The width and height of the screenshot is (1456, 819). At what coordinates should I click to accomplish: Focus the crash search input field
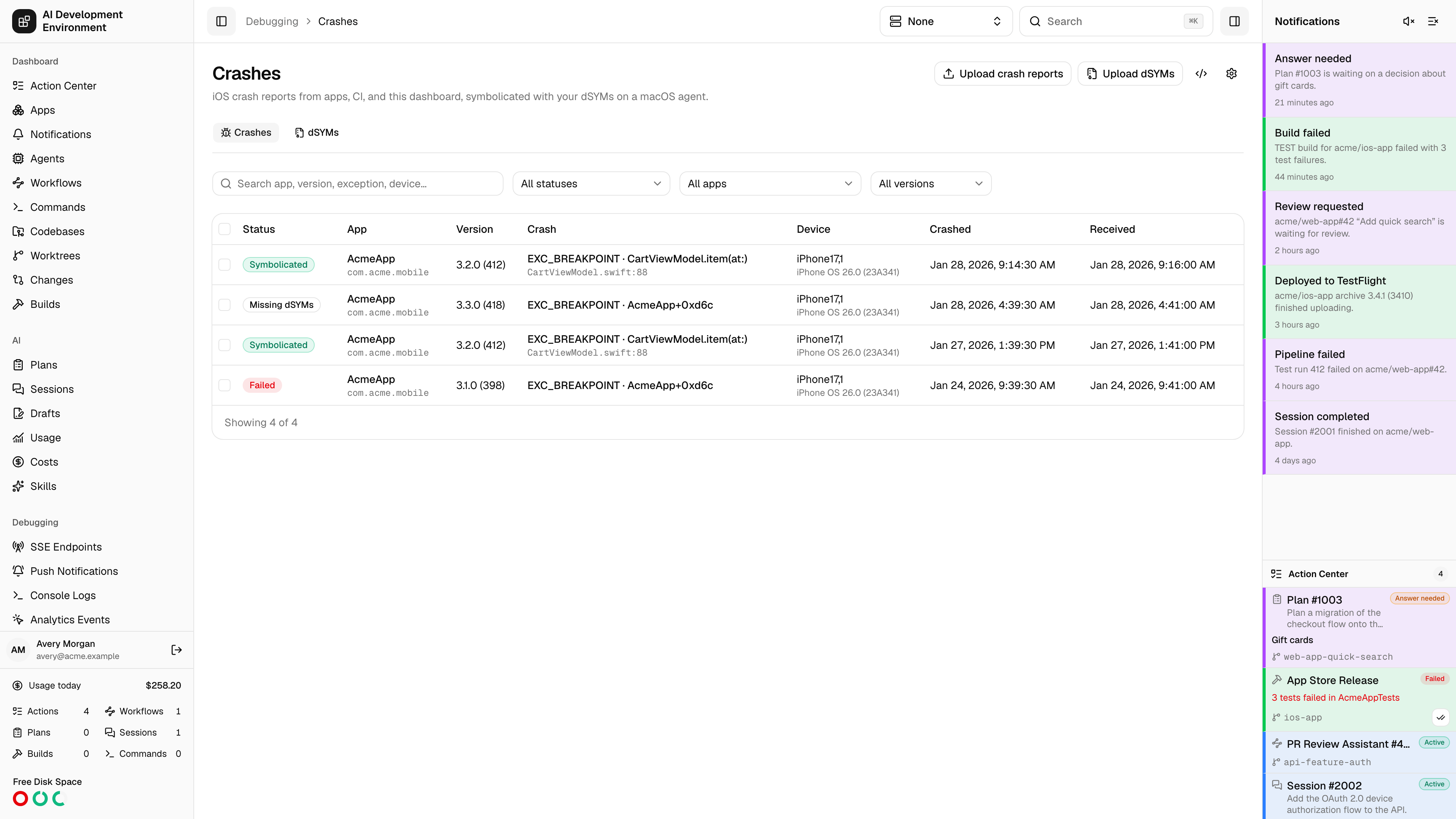pyautogui.click(x=357, y=184)
